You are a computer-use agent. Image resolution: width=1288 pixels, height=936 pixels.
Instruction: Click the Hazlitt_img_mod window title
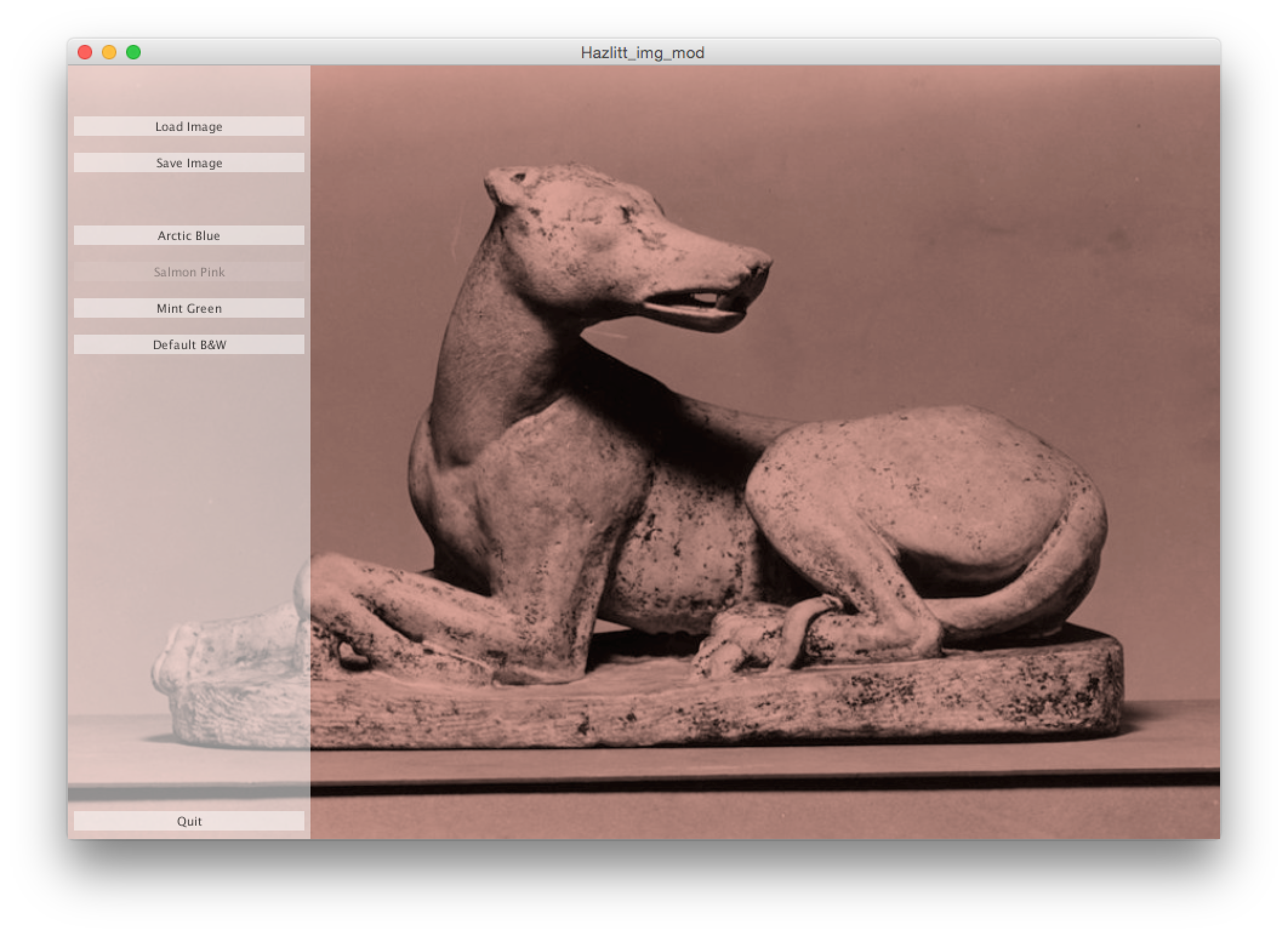[642, 53]
